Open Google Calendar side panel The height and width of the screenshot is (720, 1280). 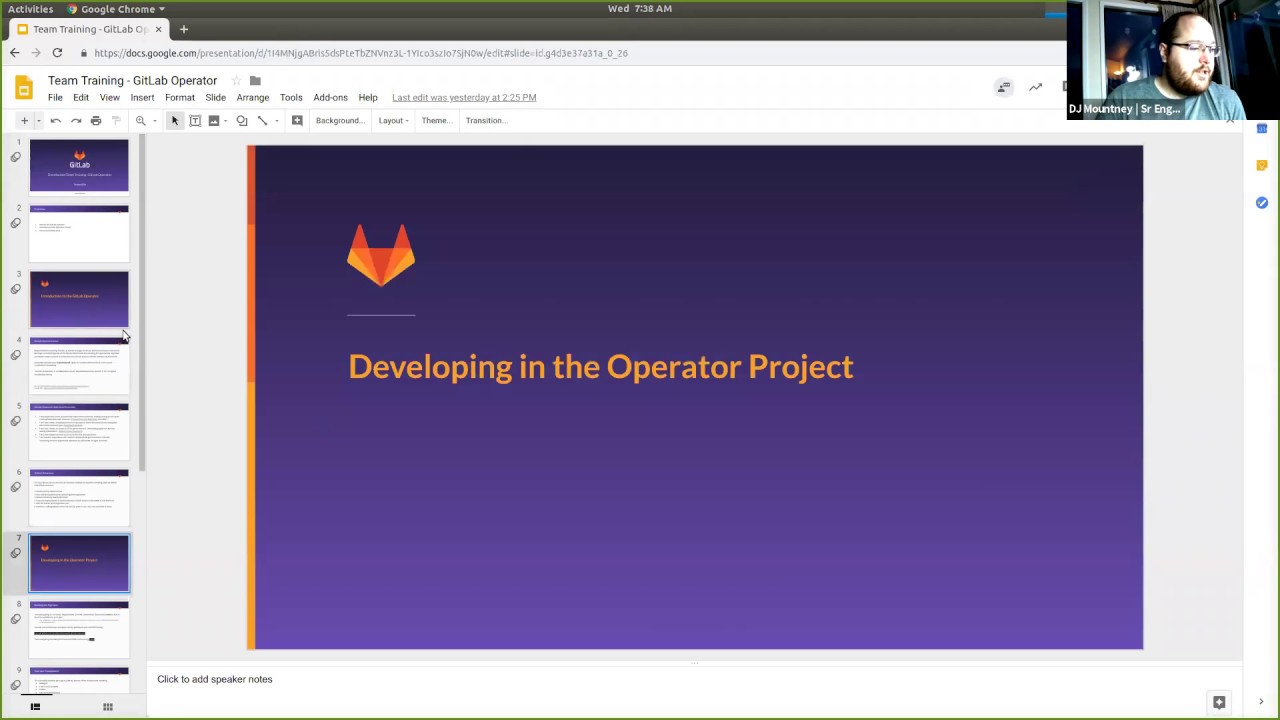click(x=1262, y=128)
